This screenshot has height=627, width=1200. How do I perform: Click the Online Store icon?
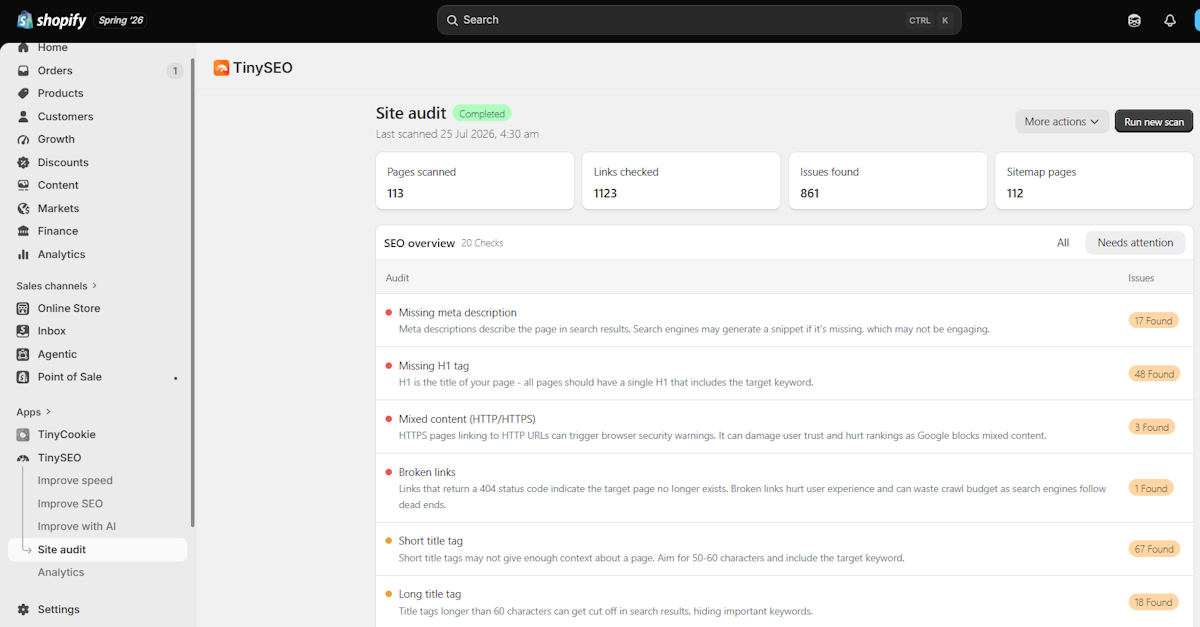(x=23, y=308)
